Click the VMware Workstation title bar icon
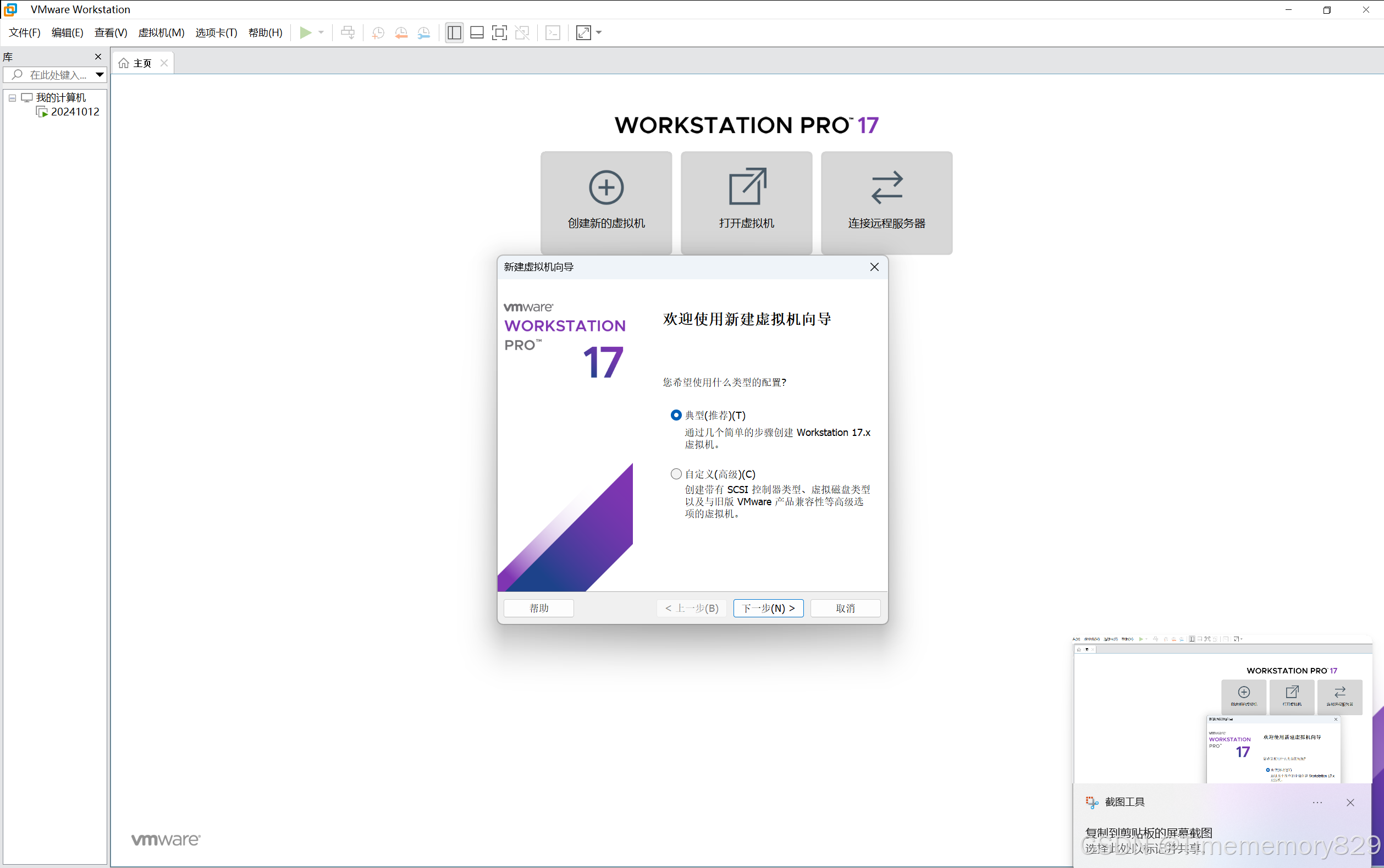This screenshot has width=1384, height=868. pyautogui.click(x=10, y=9)
